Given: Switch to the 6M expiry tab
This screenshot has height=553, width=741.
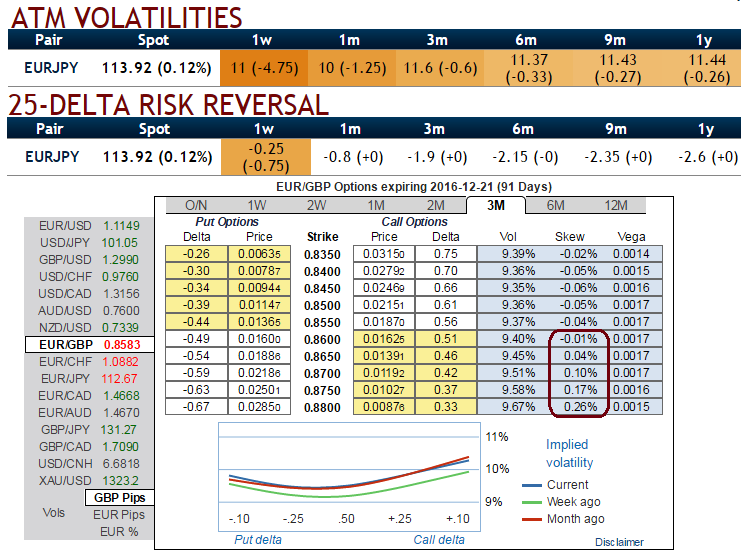Looking at the screenshot, I should coord(555,205).
